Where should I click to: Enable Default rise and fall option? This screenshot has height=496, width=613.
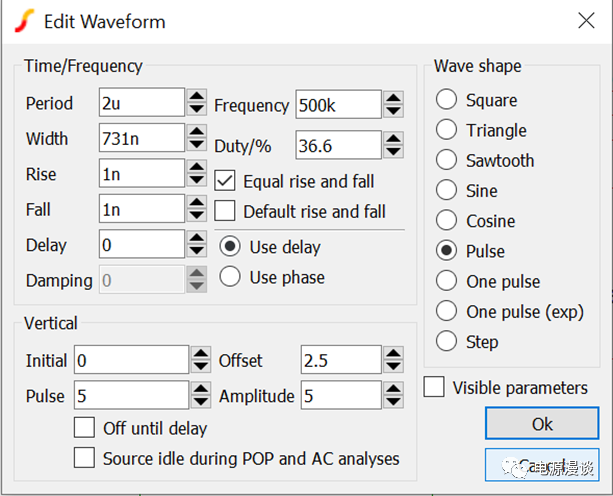226,211
